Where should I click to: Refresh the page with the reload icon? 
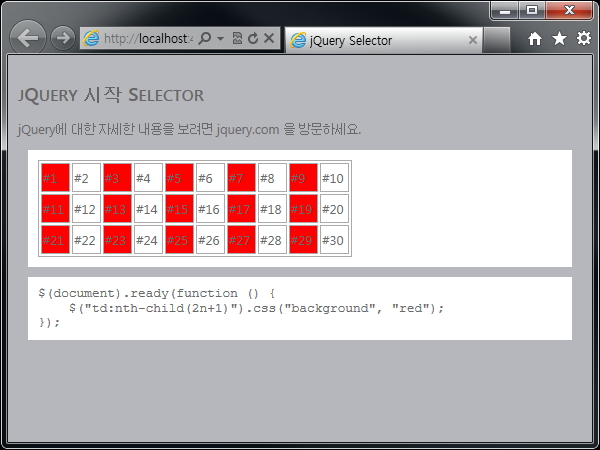(253, 38)
